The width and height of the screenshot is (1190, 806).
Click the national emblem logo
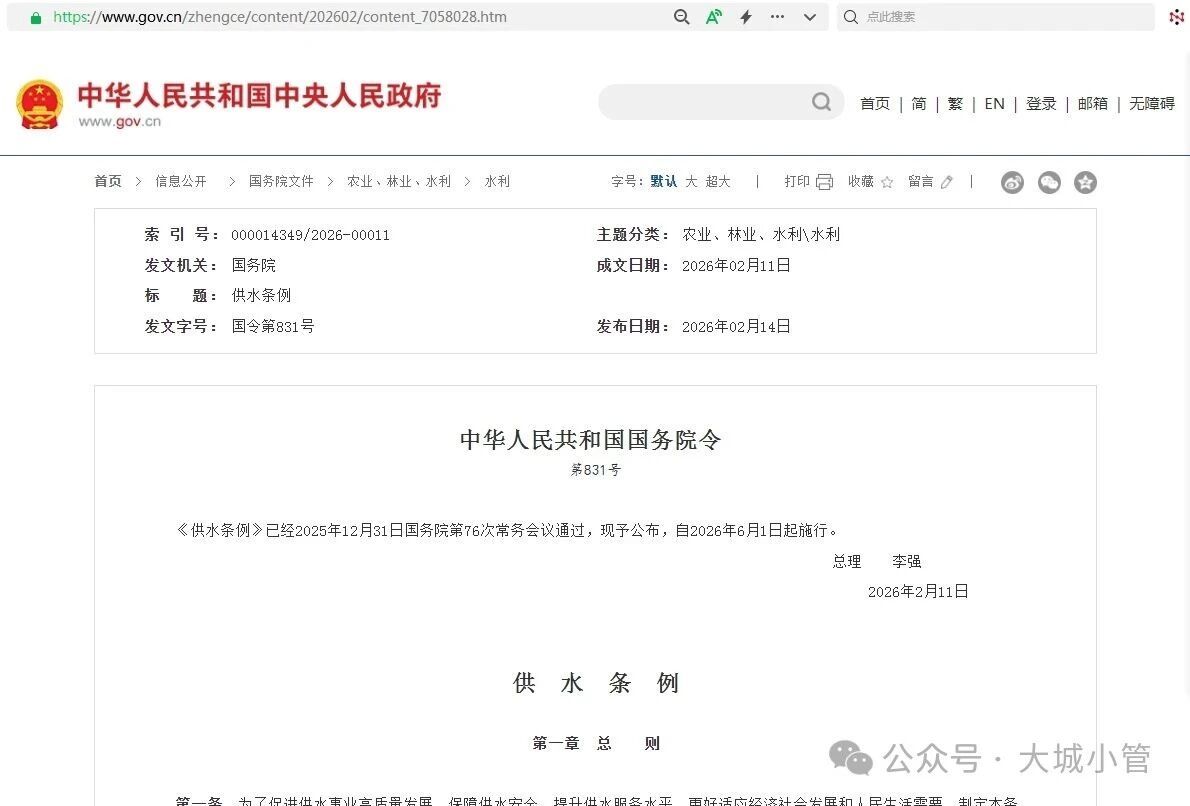tap(40, 104)
